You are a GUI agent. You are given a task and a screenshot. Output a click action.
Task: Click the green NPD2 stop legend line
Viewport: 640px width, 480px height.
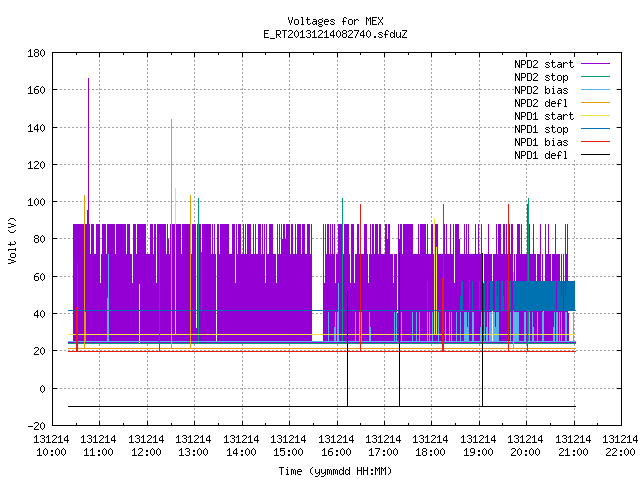[x=596, y=76]
